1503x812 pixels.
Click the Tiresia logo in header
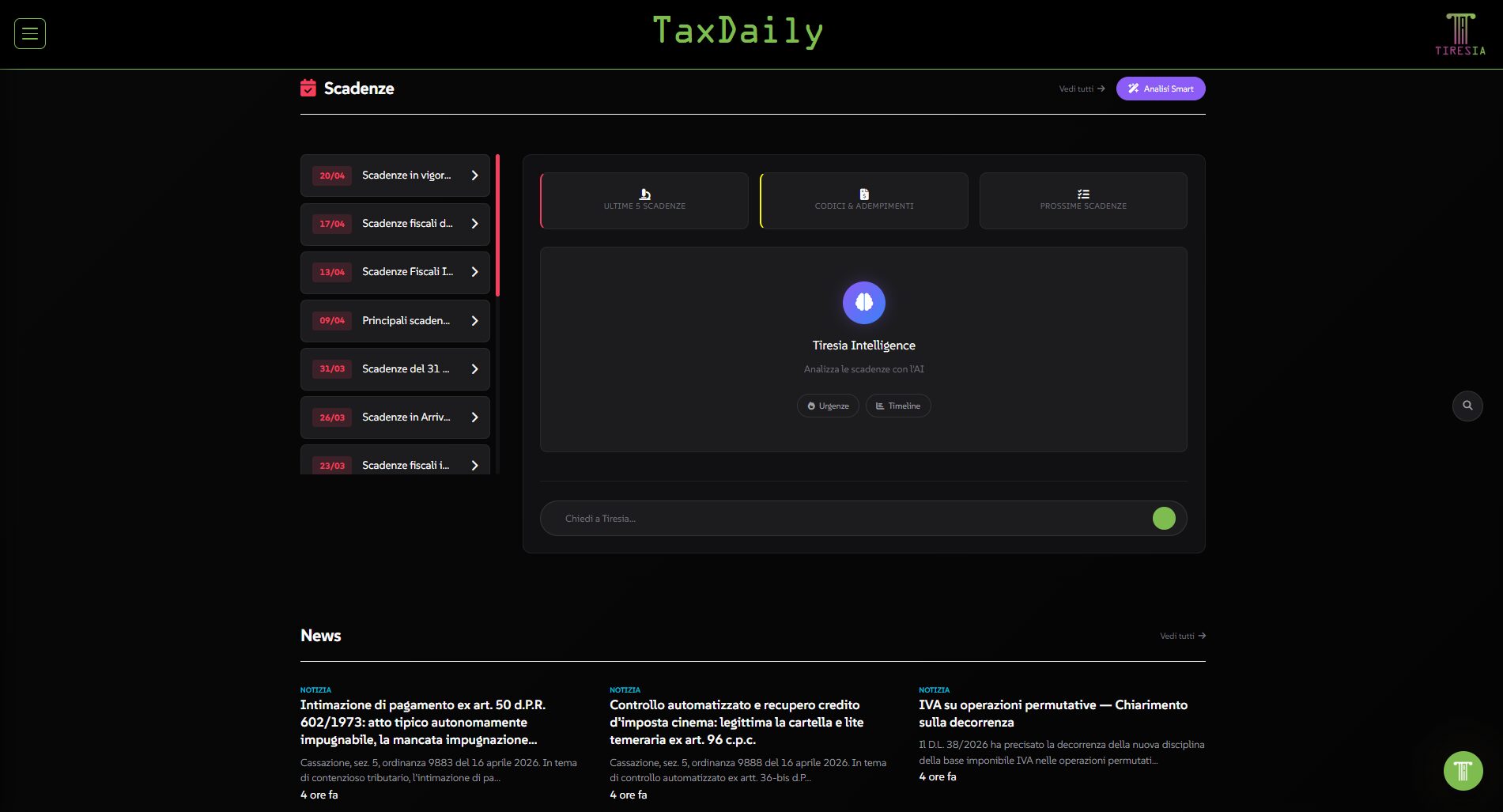1460,35
